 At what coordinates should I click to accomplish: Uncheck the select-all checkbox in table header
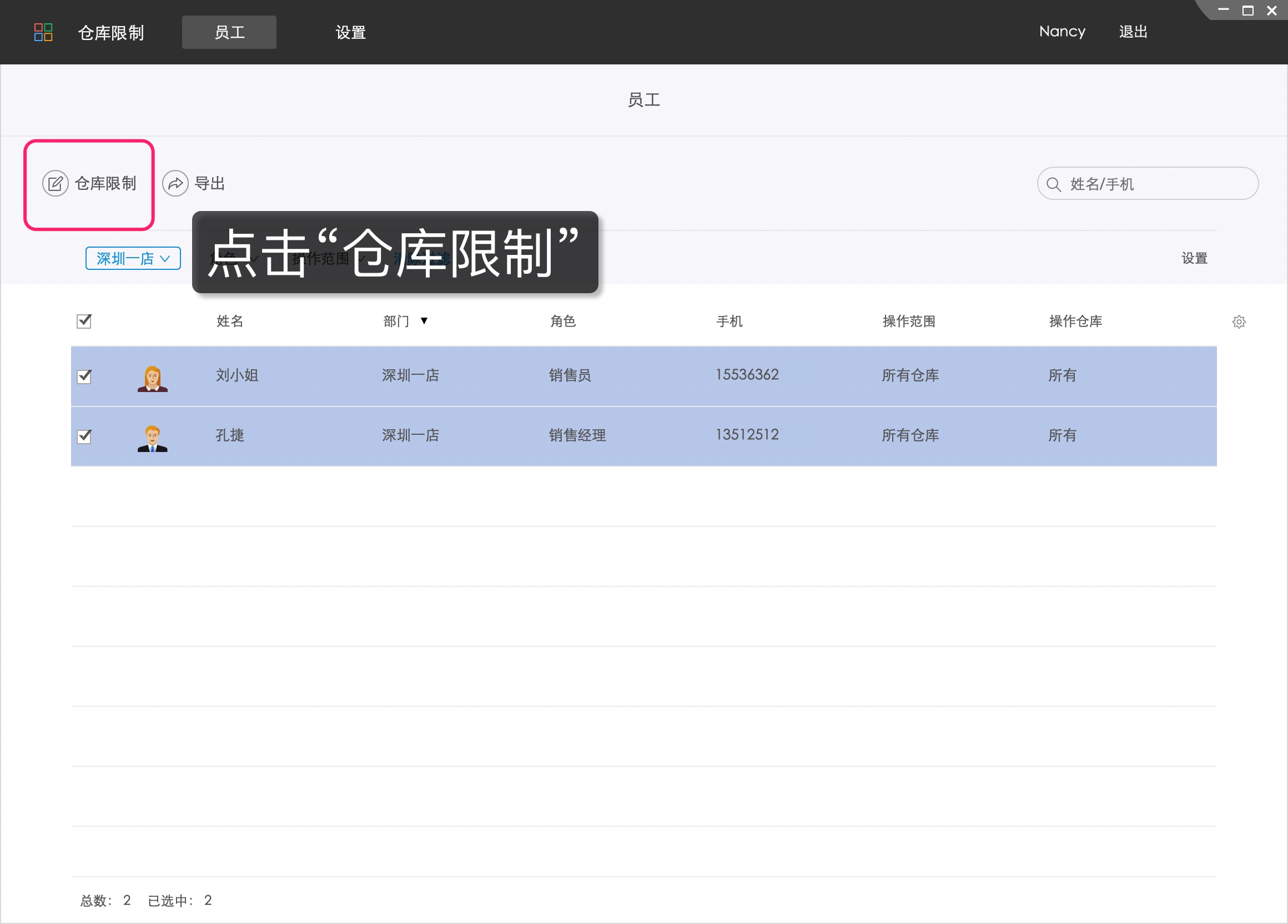pos(84,322)
